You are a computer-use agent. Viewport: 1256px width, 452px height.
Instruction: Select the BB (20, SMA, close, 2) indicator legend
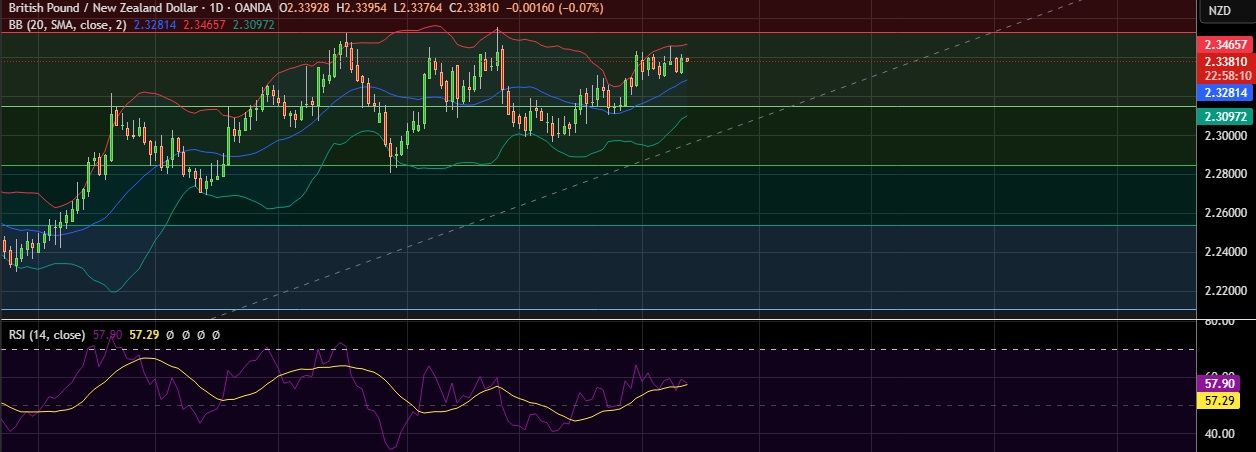click(66, 25)
